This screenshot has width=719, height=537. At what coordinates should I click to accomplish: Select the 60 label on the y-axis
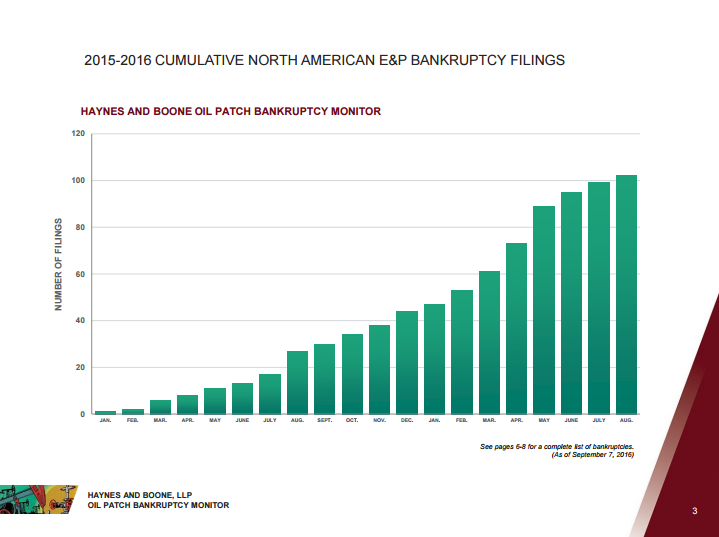[x=80, y=274]
